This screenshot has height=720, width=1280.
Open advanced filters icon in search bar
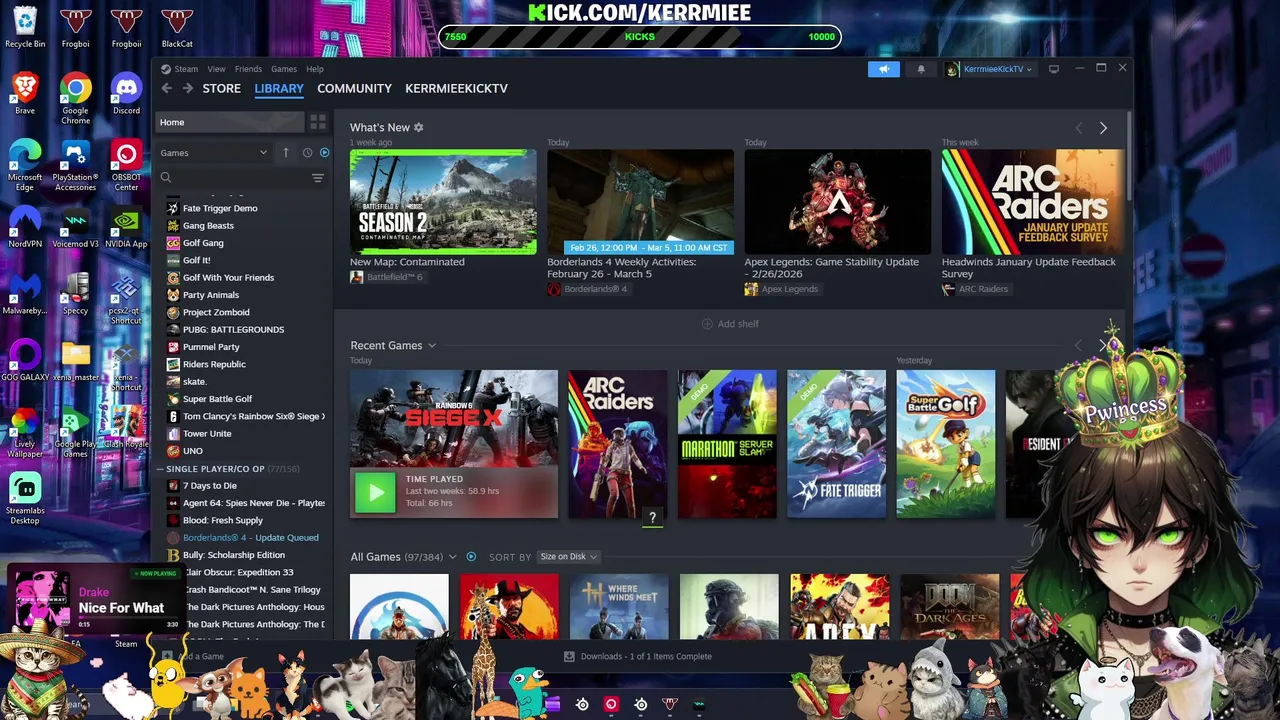pyautogui.click(x=318, y=178)
